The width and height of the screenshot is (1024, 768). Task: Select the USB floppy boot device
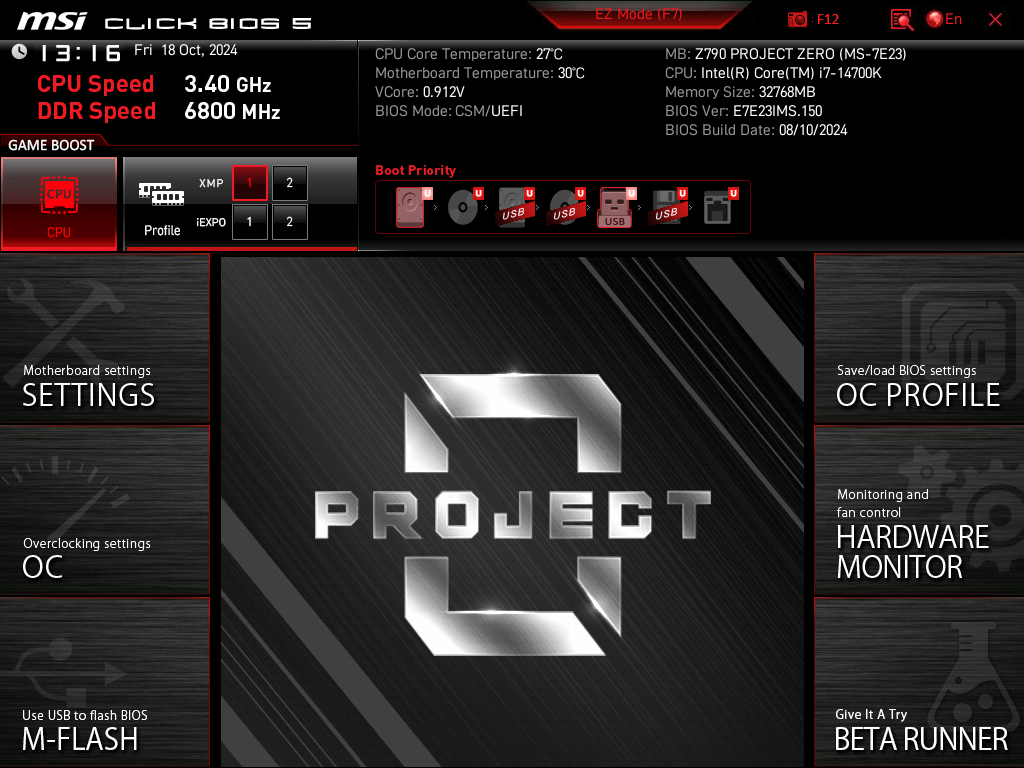(667, 207)
